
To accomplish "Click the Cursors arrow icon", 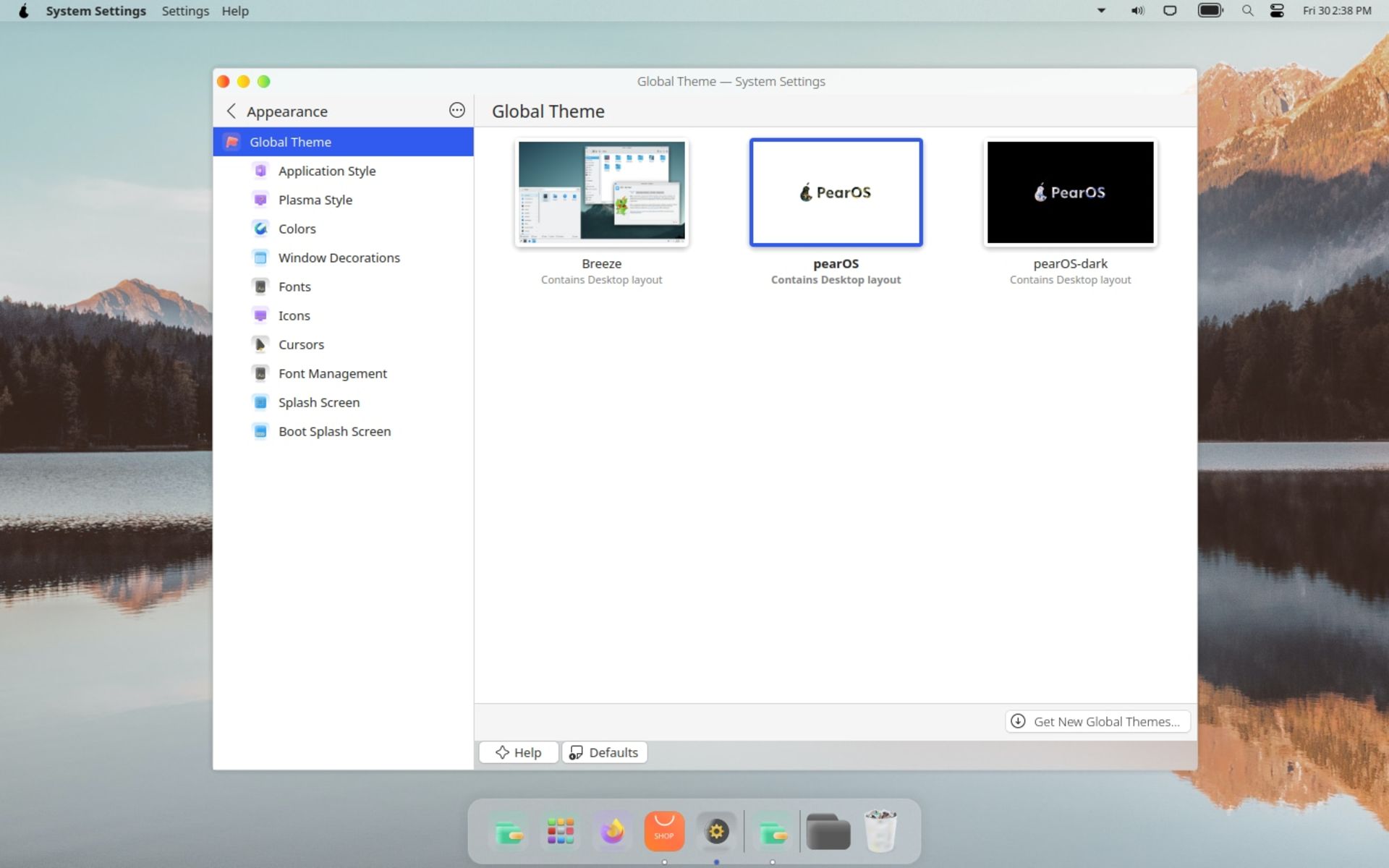I will pyautogui.click(x=260, y=344).
